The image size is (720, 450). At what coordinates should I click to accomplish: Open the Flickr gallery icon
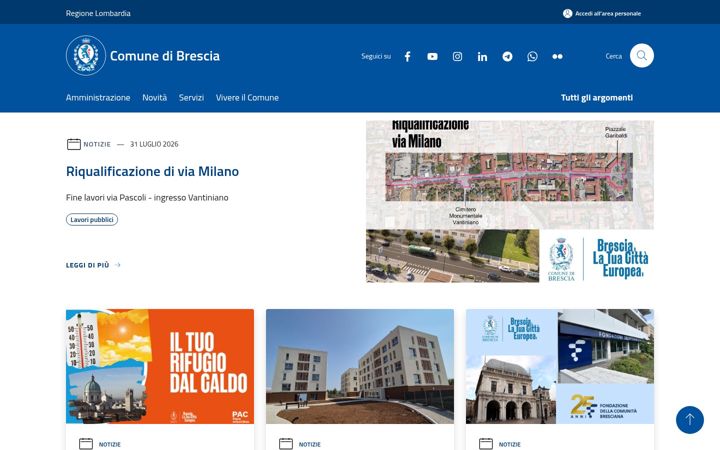click(557, 56)
